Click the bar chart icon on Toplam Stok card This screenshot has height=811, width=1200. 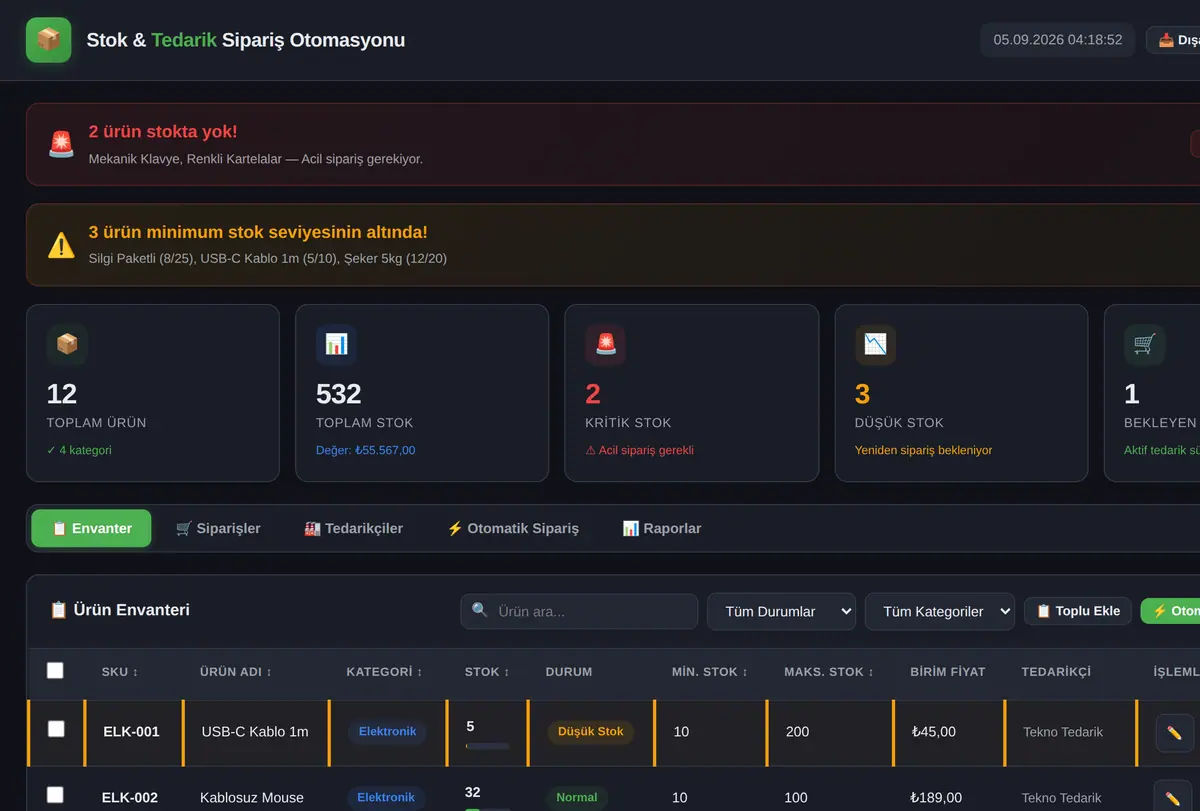click(x=336, y=344)
